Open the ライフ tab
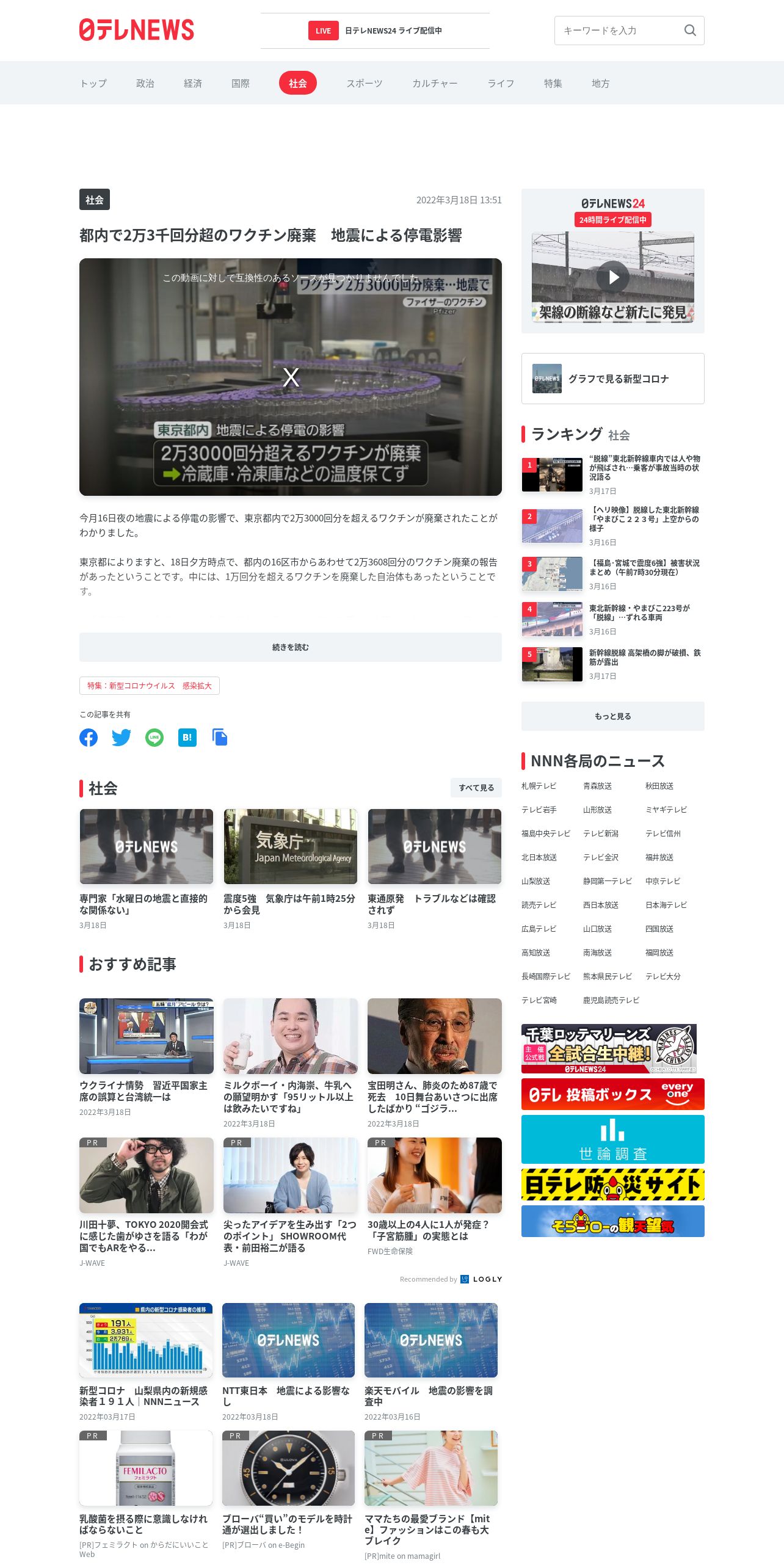The width and height of the screenshot is (784, 1568). click(x=501, y=83)
